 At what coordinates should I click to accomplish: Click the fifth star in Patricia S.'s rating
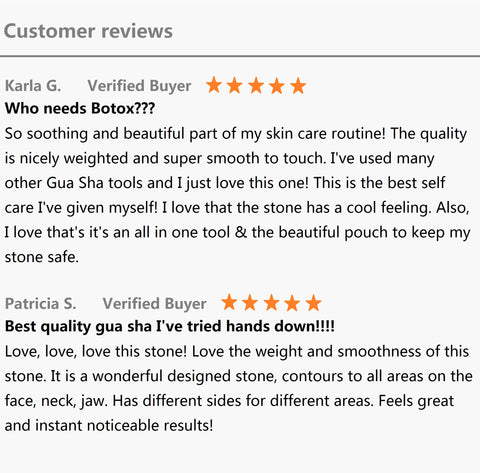313,302
